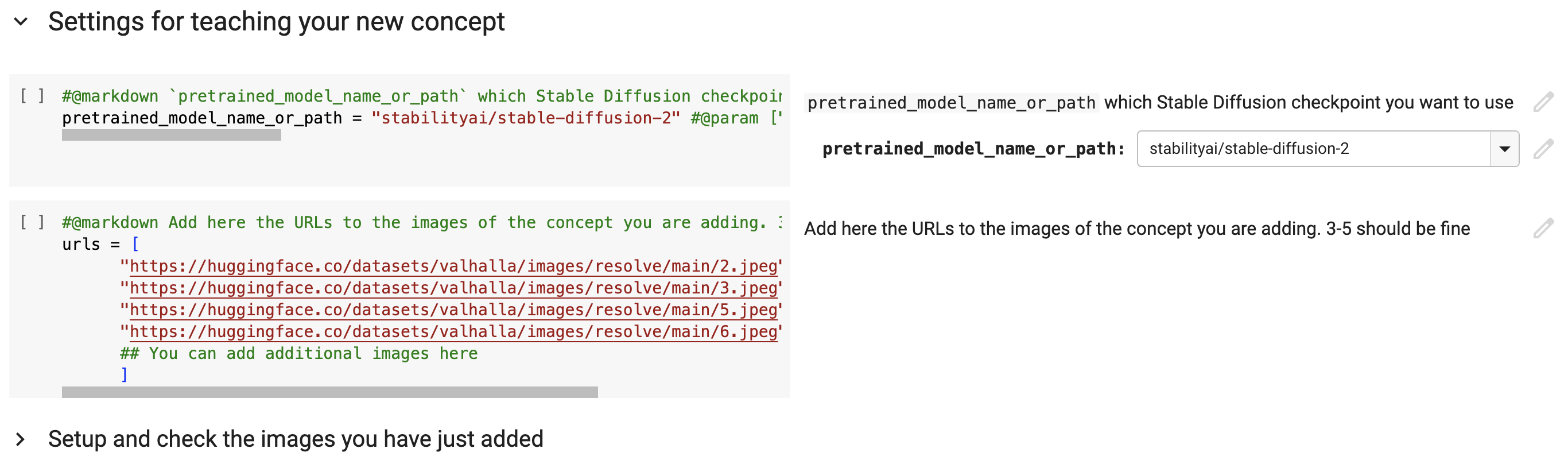Screen dimensions: 1568x464
Task: Open the 2.jpeg huggingface image link
Action: [453, 266]
